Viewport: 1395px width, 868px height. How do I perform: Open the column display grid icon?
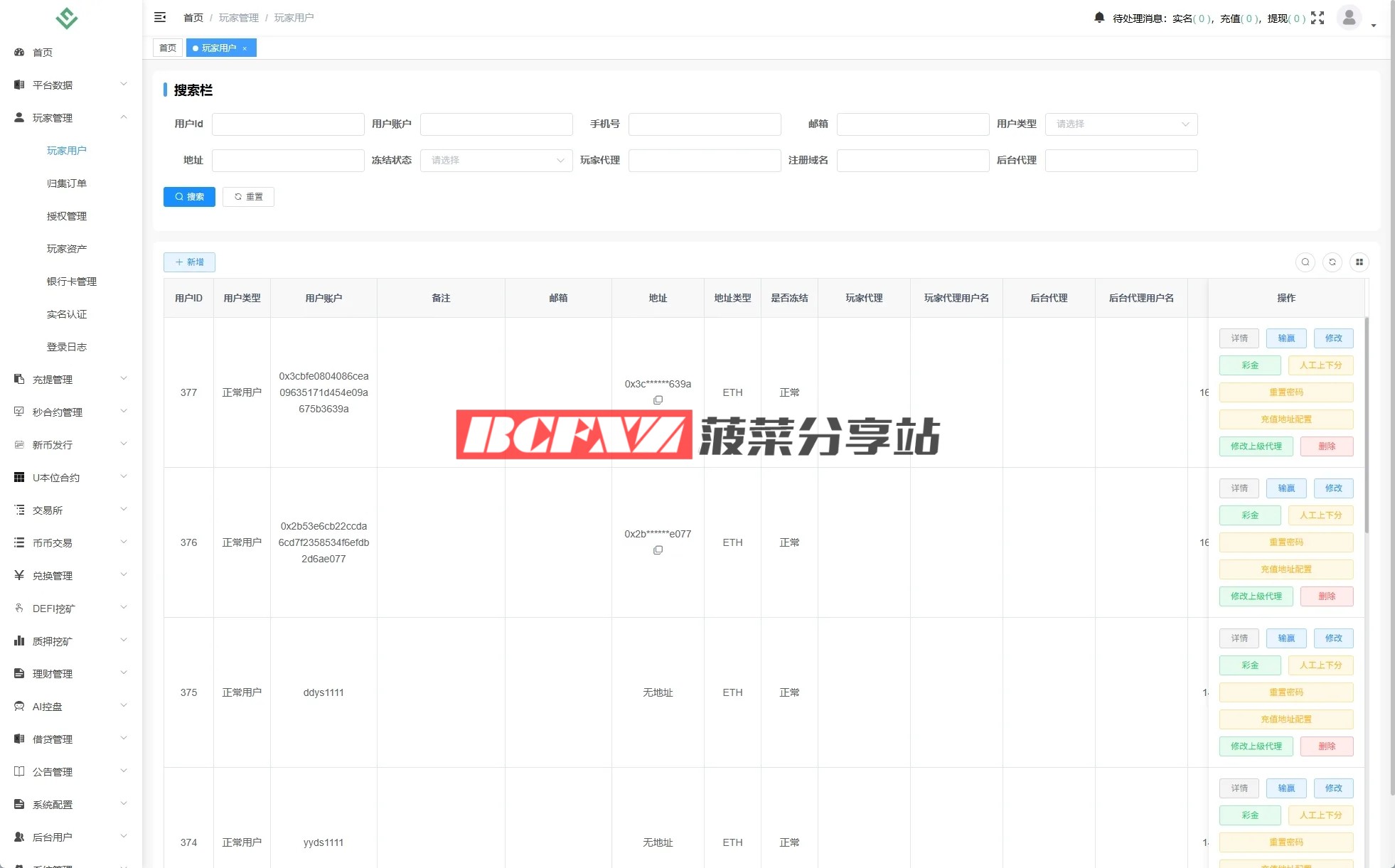(x=1359, y=262)
